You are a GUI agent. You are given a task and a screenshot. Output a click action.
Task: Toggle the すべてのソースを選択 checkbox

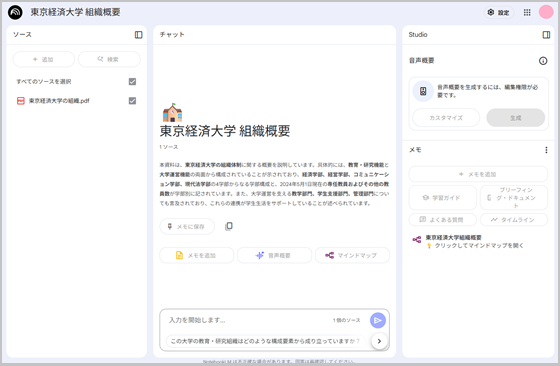point(132,82)
